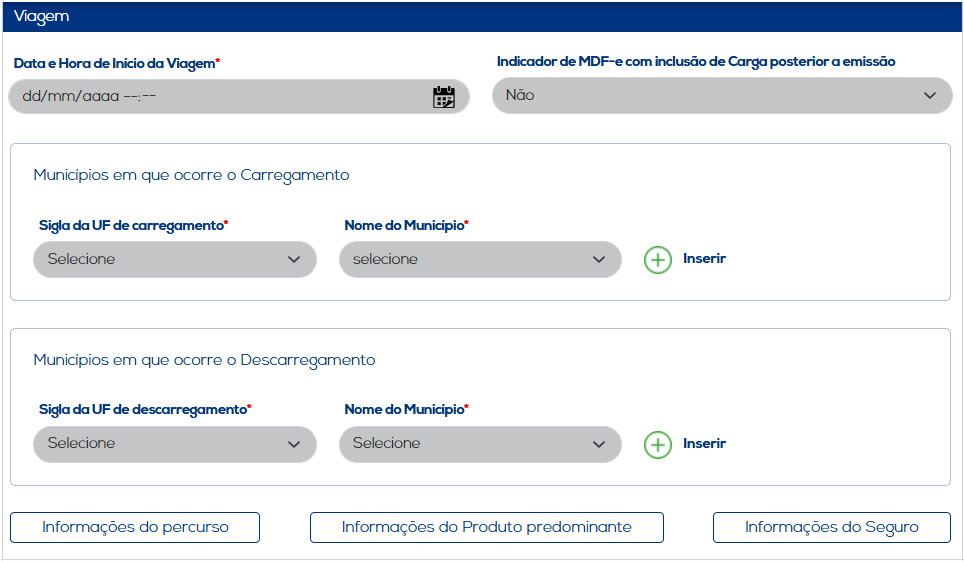The width and height of the screenshot is (964, 562).
Task: Expand Sigla da UF de carregamento dropdown
Action: (x=175, y=259)
